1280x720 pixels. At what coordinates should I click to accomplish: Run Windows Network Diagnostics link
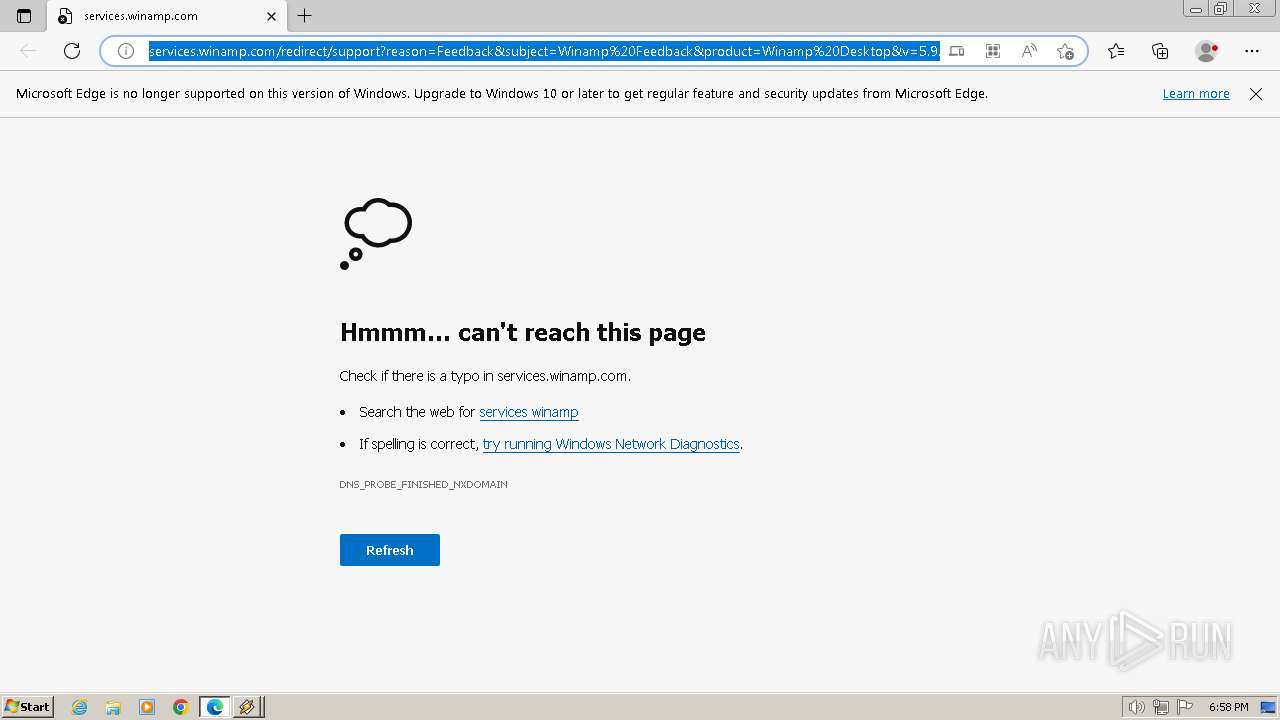[x=611, y=444]
